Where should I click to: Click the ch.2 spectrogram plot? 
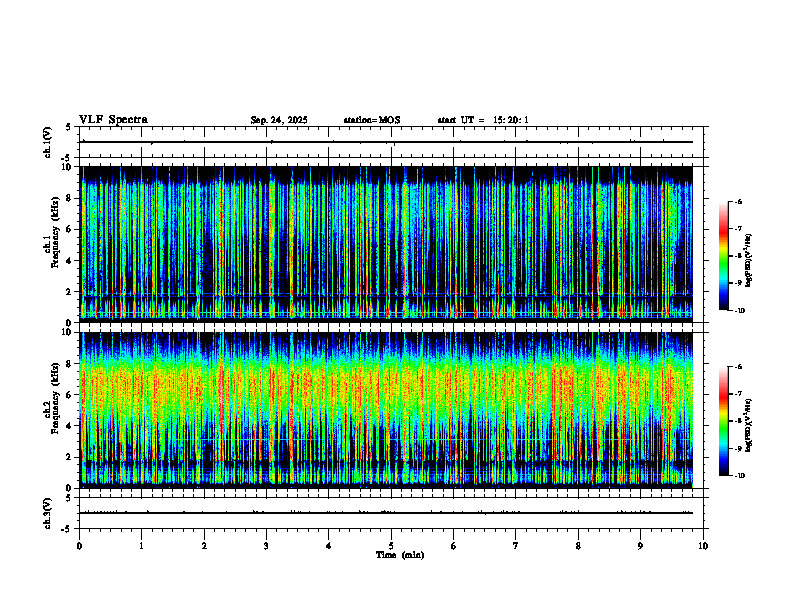(x=386, y=410)
